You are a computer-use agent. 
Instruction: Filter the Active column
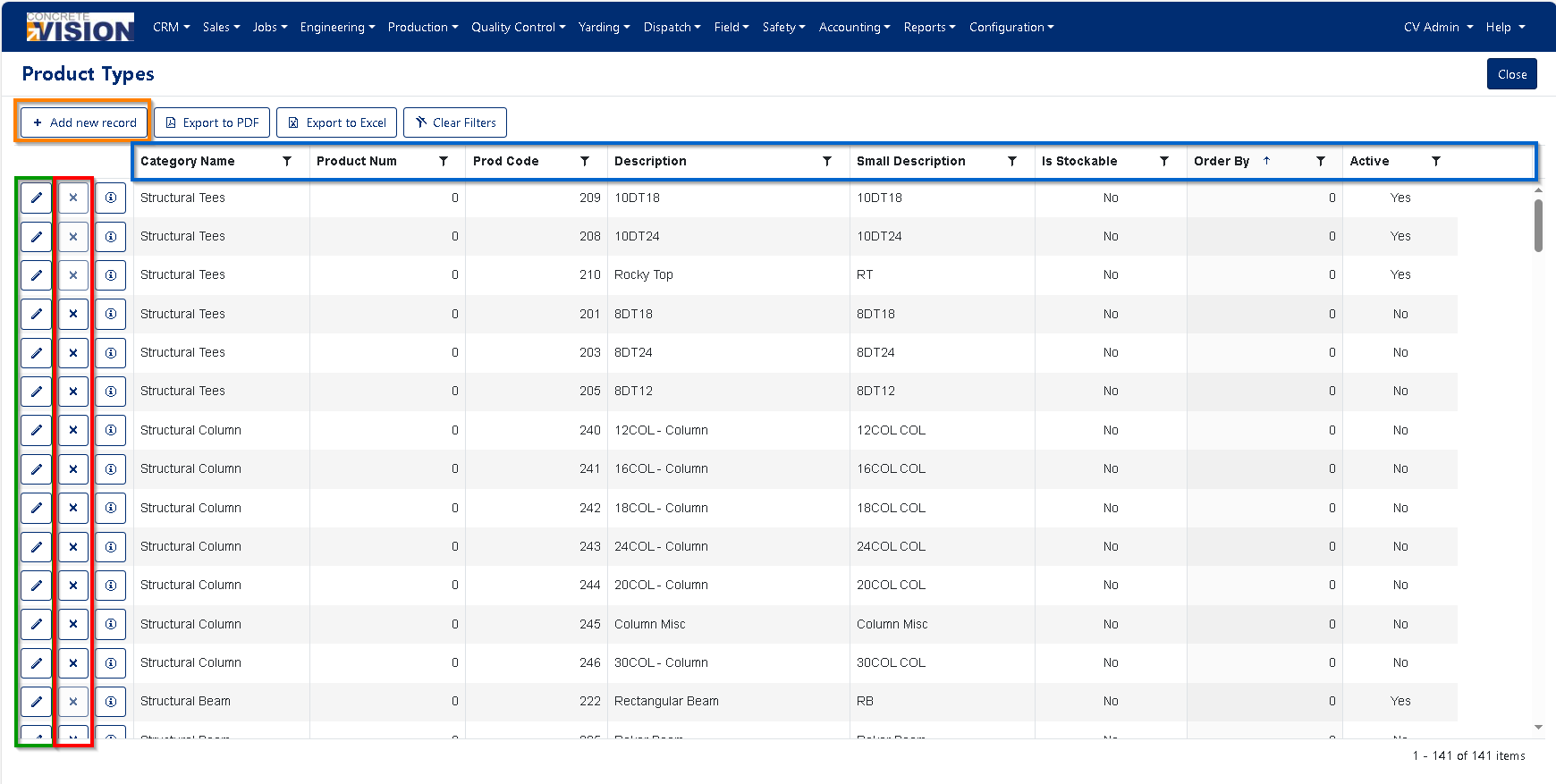(x=1436, y=161)
